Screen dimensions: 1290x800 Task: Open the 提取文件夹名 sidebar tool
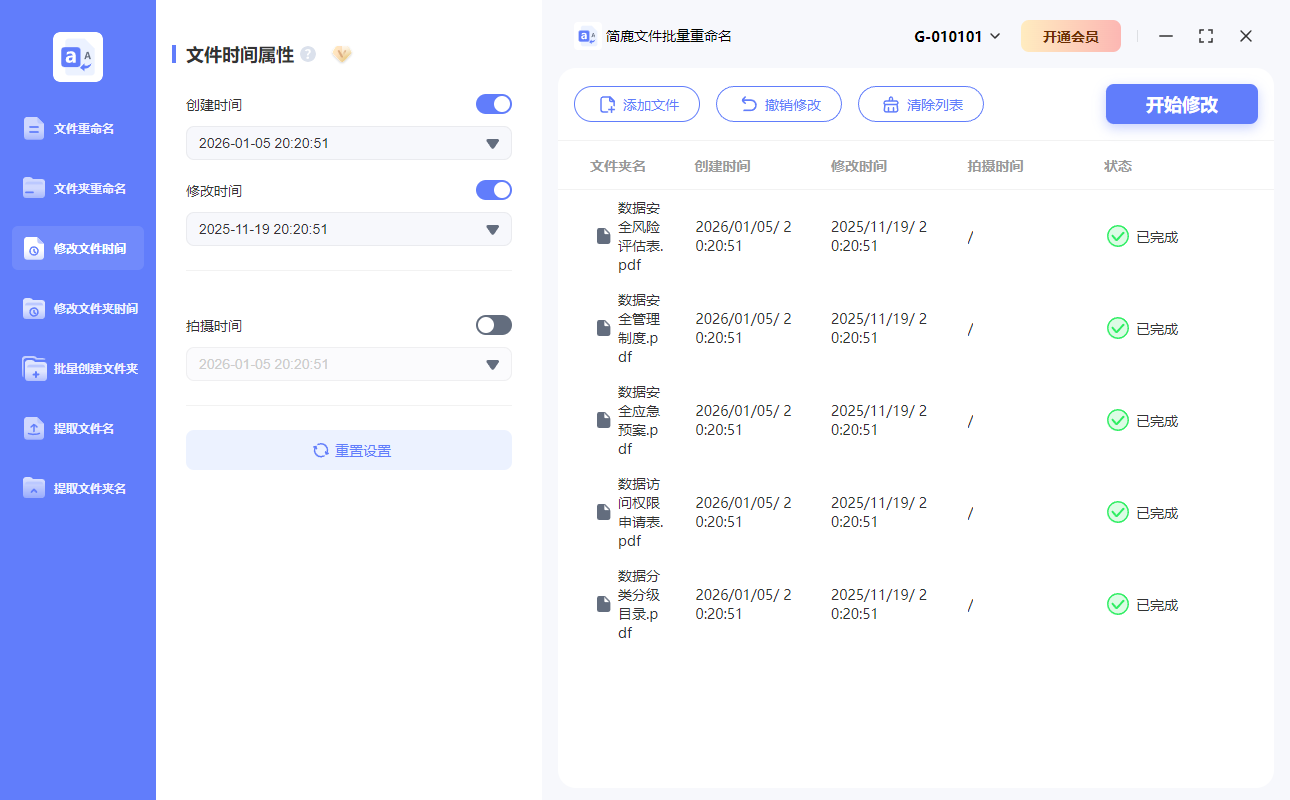[78, 488]
